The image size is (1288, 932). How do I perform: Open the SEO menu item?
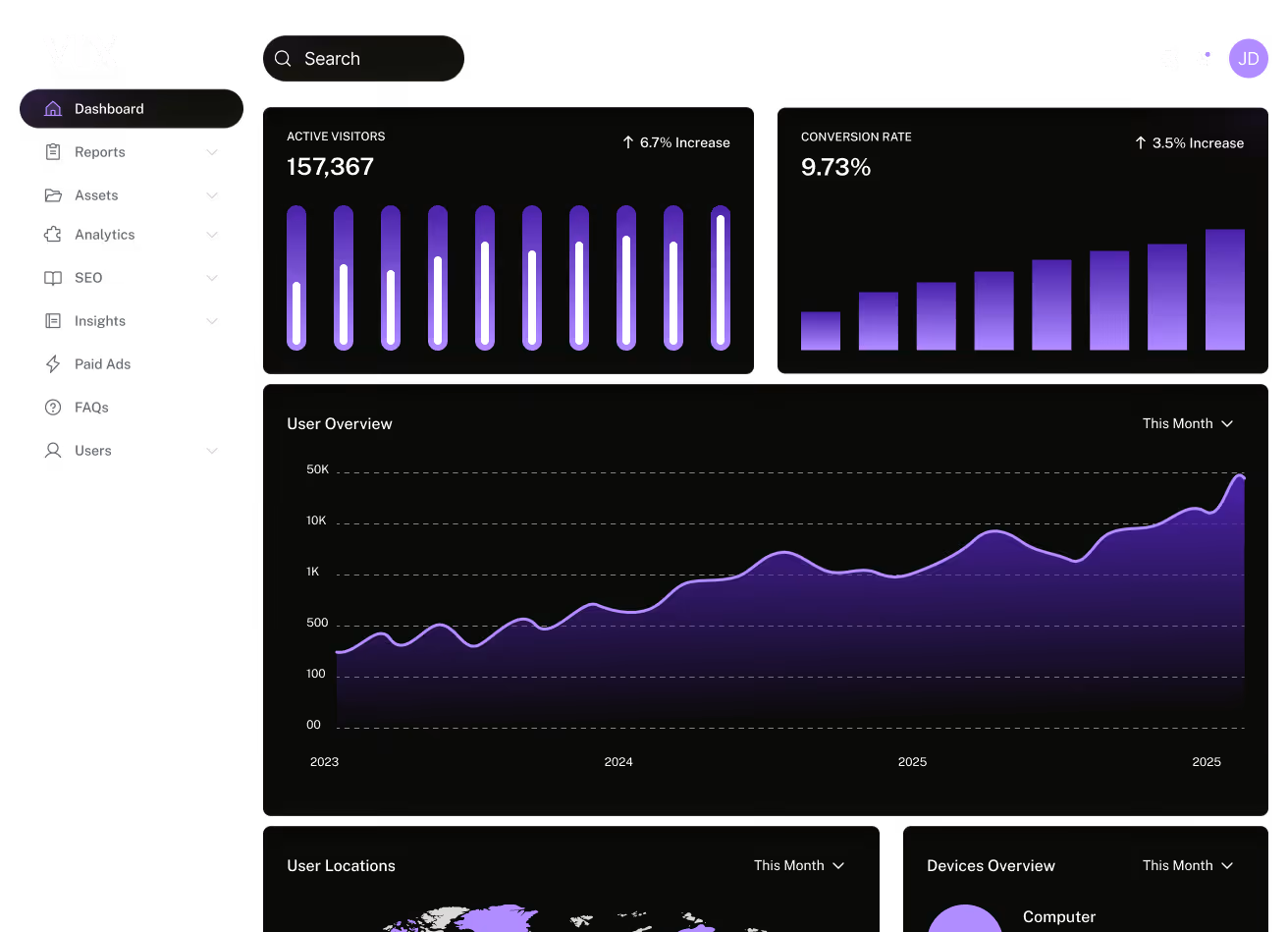tap(132, 278)
